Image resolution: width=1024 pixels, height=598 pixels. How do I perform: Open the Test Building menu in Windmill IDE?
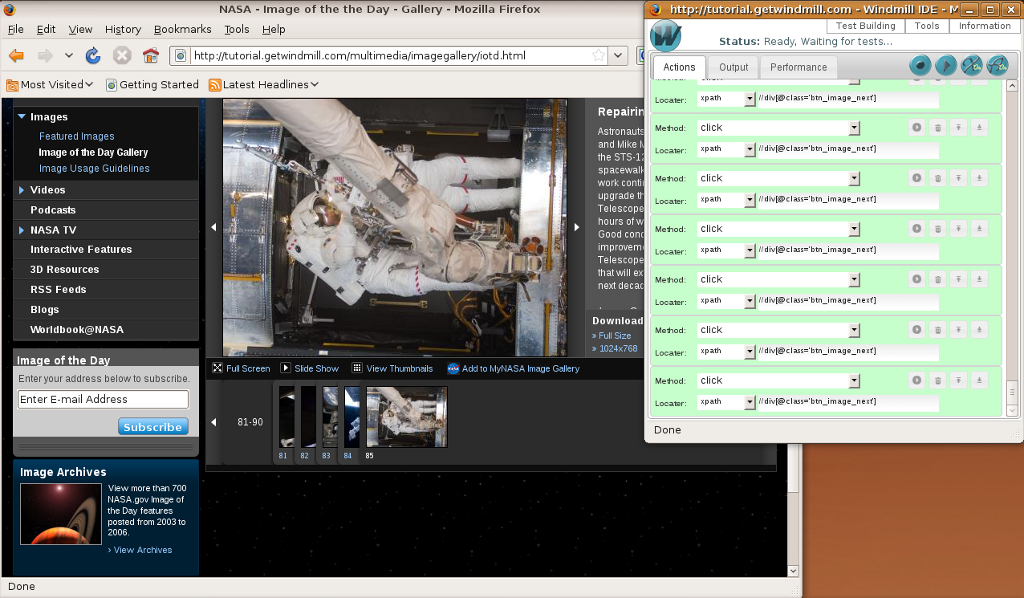click(x=865, y=26)
